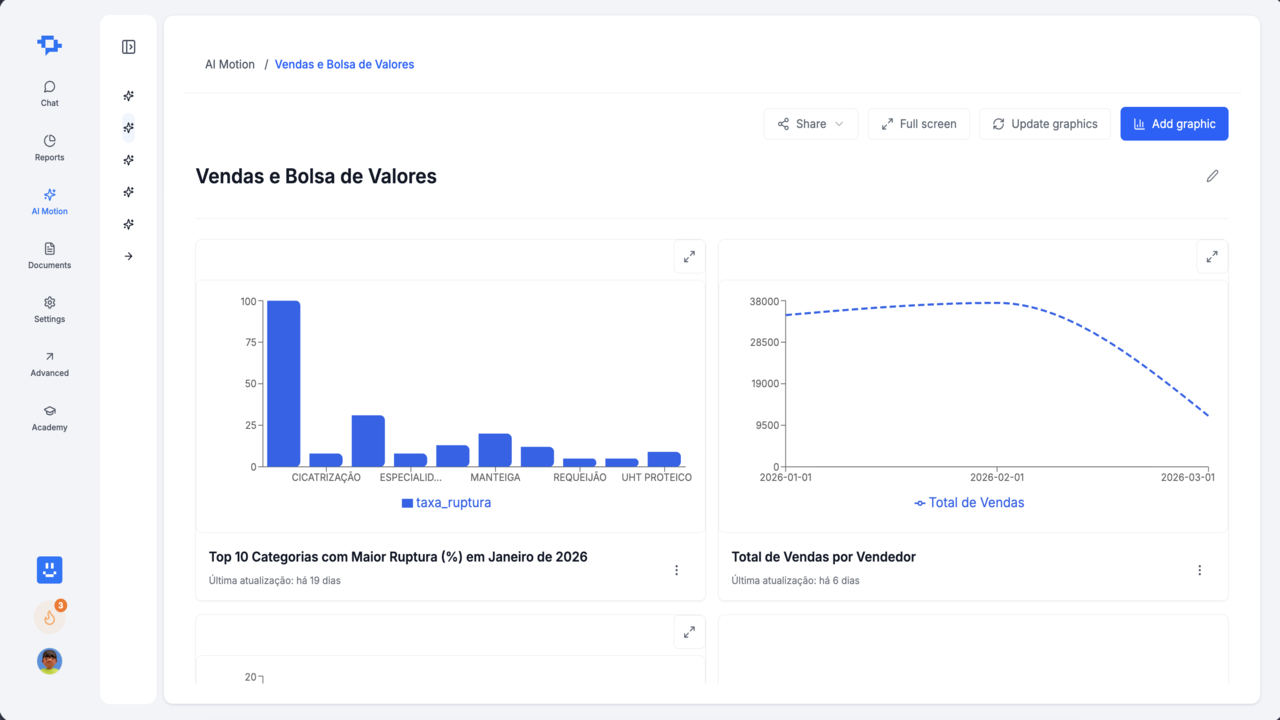The image size is (1280, 720).
Task: Click the Add graphic button
Action: pyautogui.click(x=1174, y=124)
